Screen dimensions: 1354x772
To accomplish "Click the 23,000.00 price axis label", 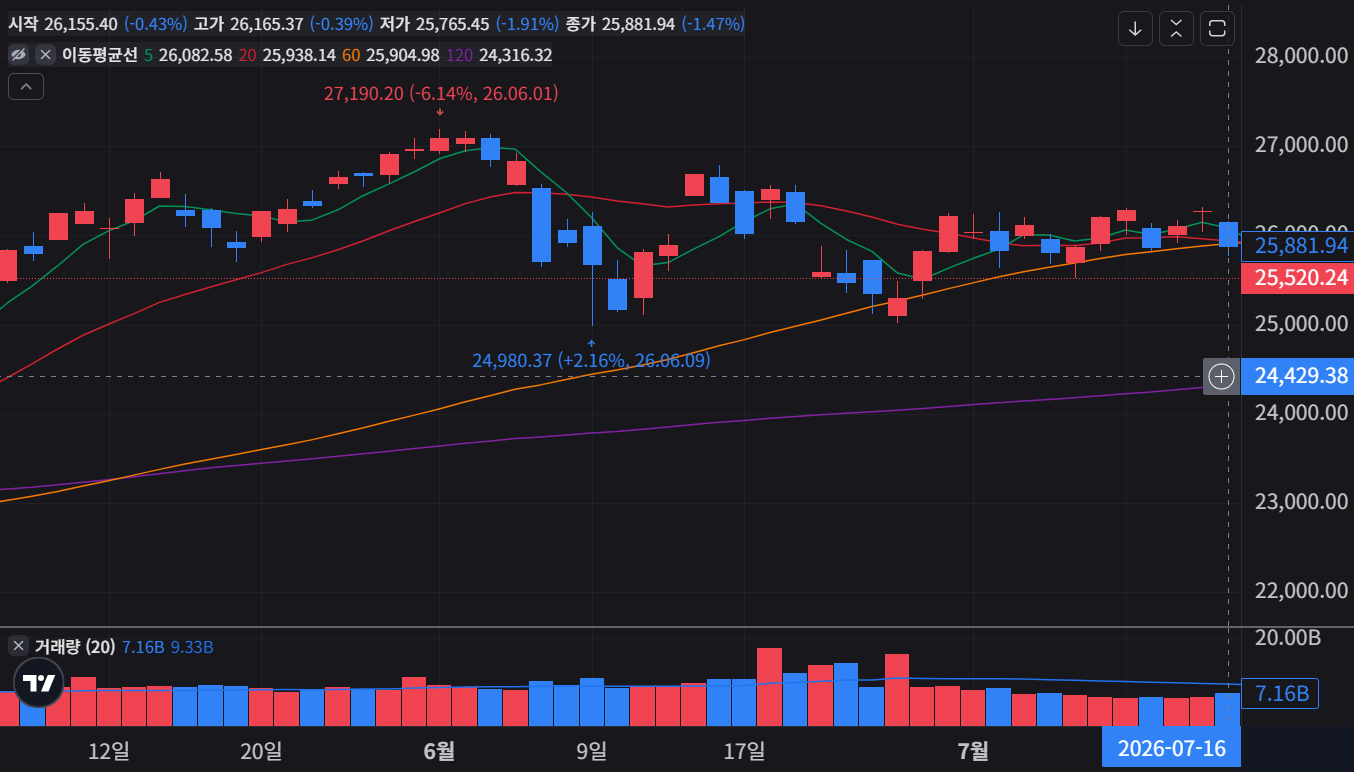I will tap(1301, 501).
